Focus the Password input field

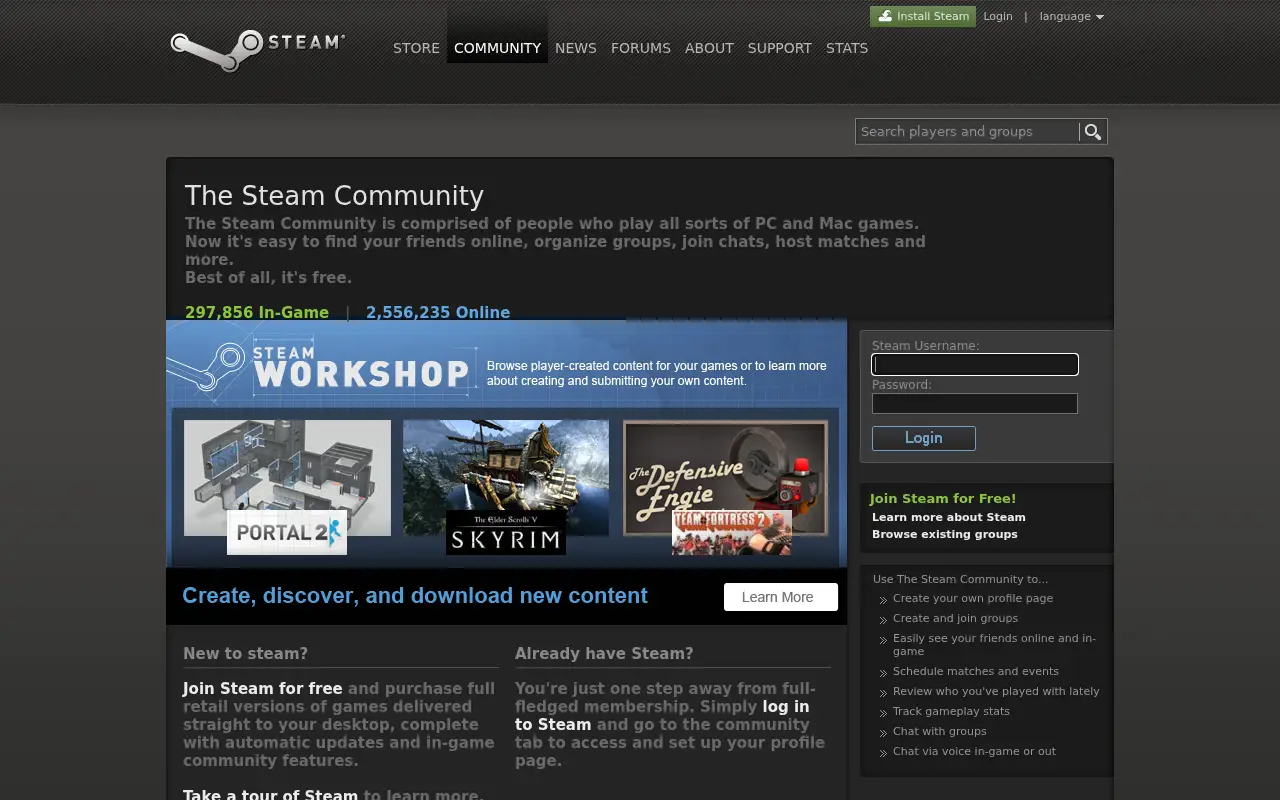(975, 403)
